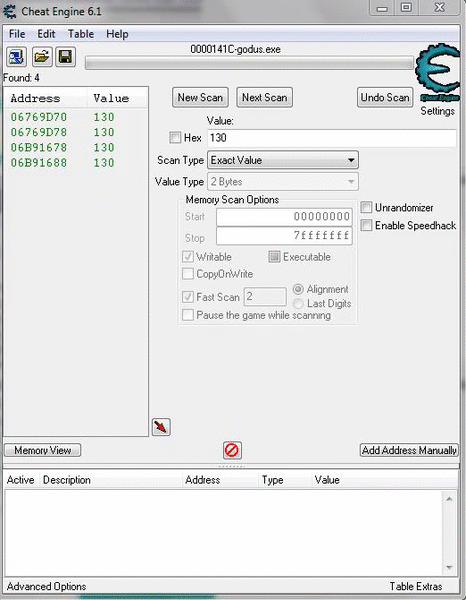The height and width of the screenshot is (600, 466).
Task: Toggle the Hex checkbox
Action: (175, 137)
